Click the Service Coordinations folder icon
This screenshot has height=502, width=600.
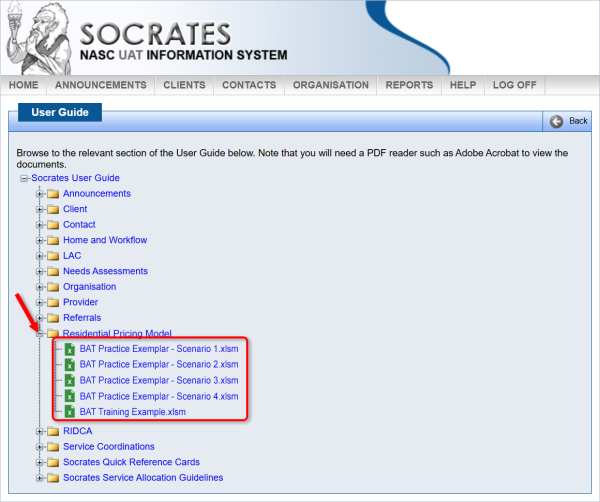pos(53,447)
